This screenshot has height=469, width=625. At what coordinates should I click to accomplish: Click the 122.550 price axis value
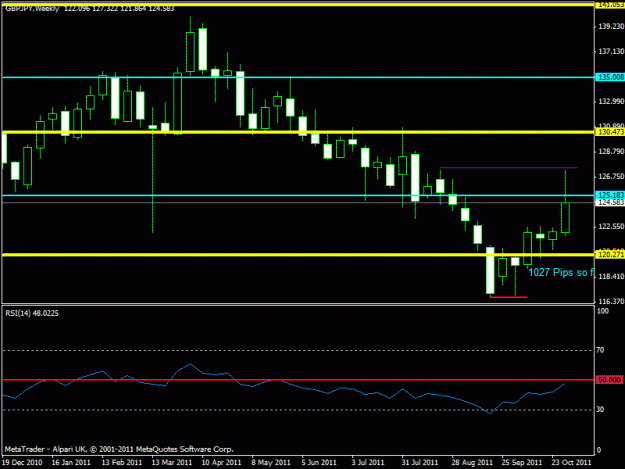(611, 226)
